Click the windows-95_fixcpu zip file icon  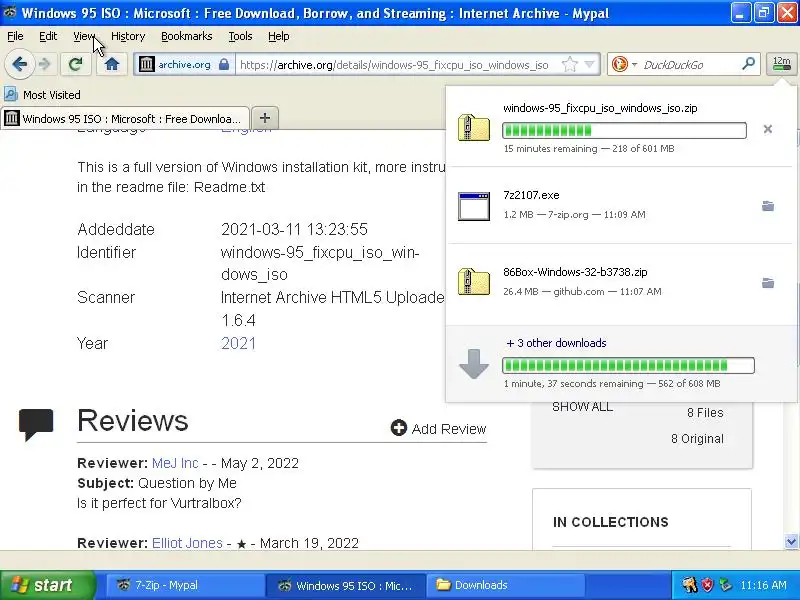click(x=473, y=128)
